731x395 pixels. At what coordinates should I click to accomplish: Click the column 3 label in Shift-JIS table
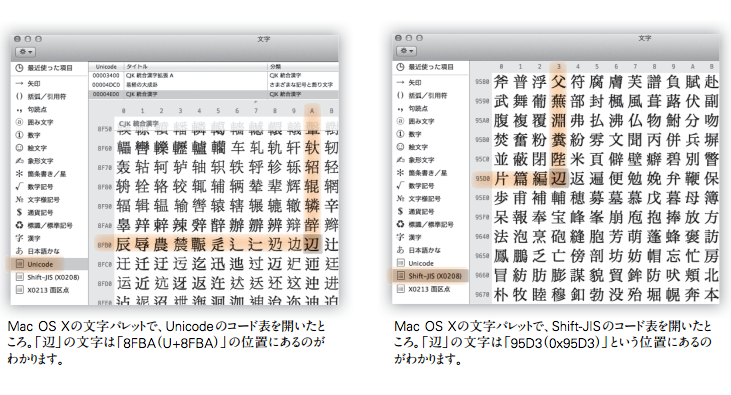click(x=559, y=67)
